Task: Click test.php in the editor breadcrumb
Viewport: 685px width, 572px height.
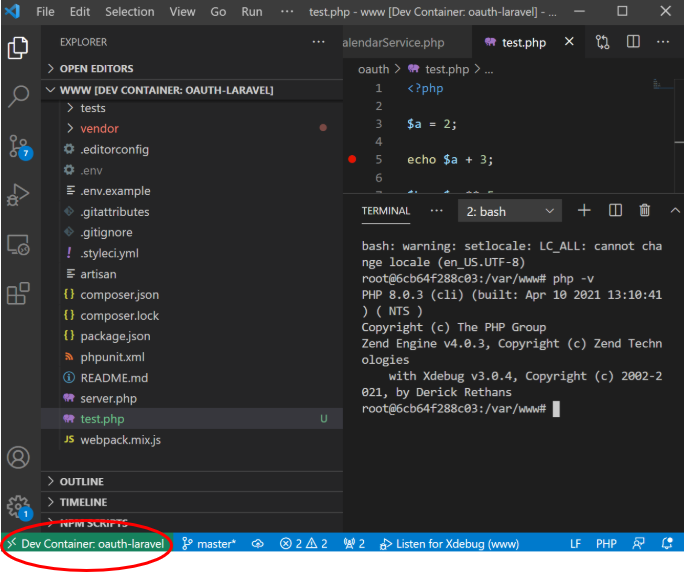Action: coord(446,69)
